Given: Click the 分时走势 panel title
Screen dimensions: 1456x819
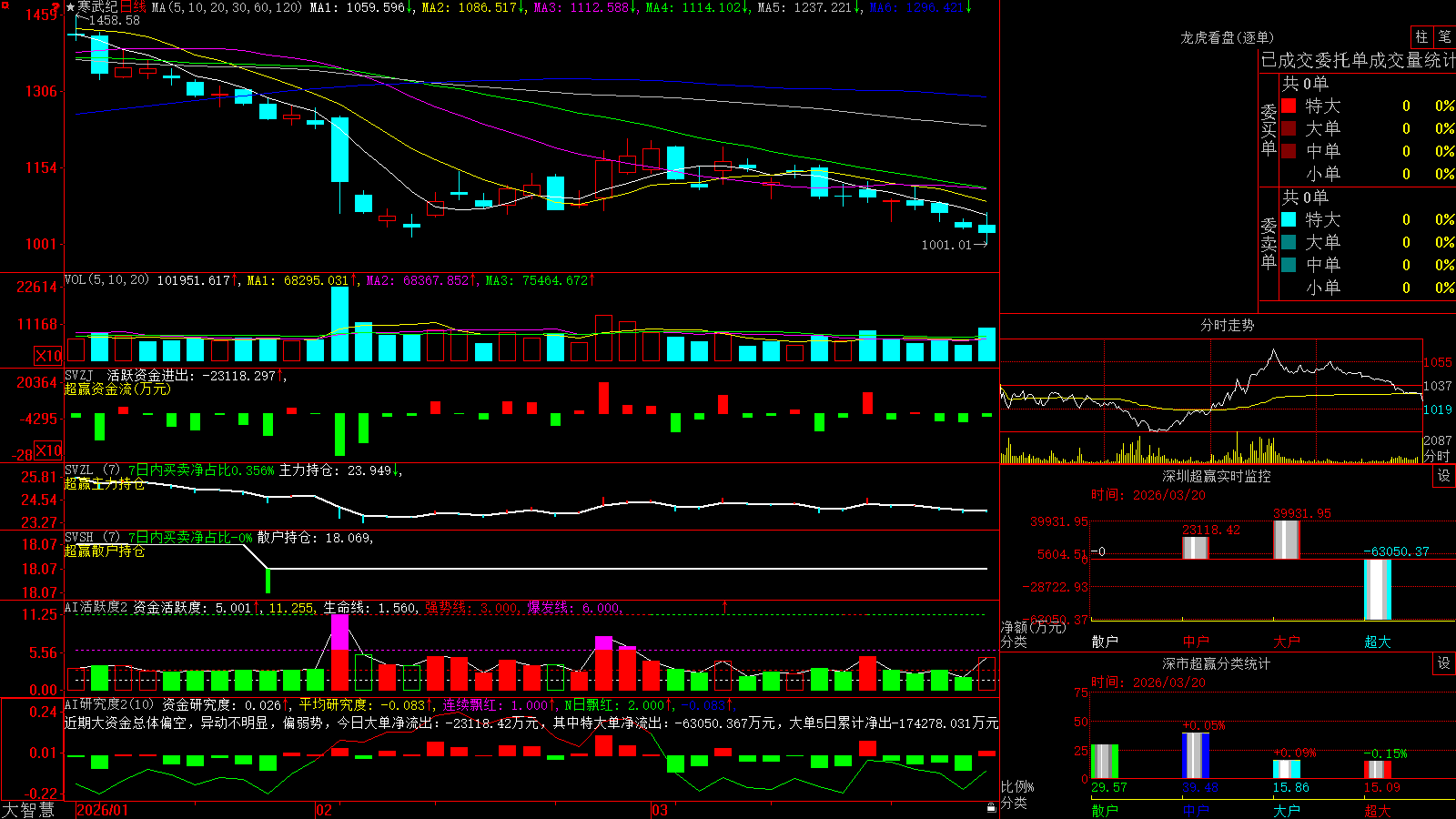Looking at the screenshot, I should [1228, 325].
